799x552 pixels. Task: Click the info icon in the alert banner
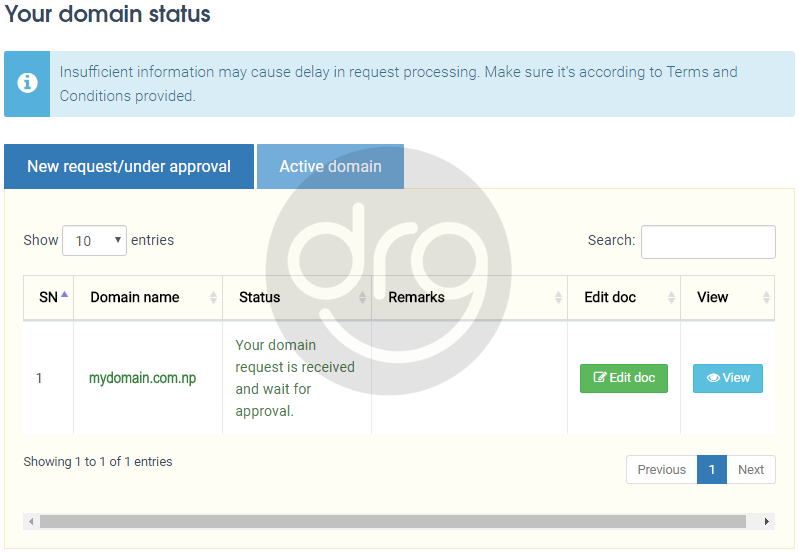click(x=27, y=84)
